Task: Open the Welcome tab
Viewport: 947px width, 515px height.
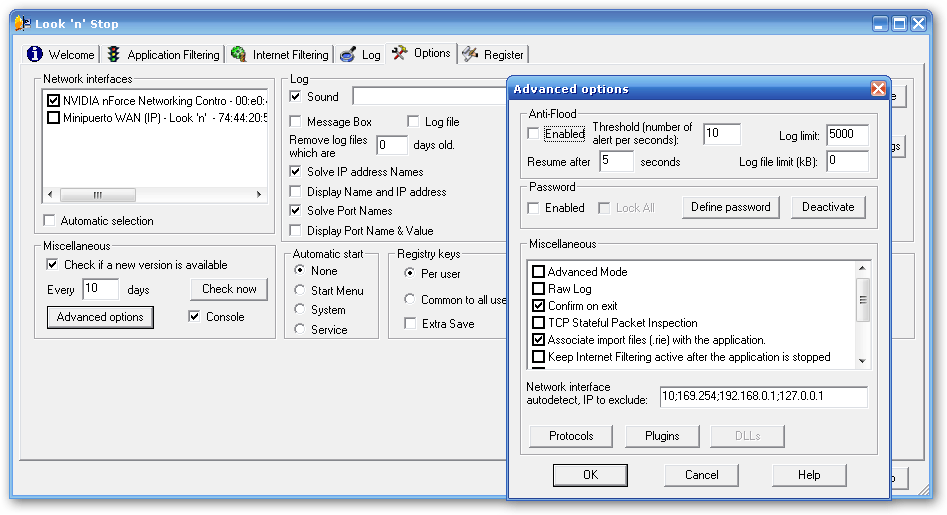Action: coord(61,54)
